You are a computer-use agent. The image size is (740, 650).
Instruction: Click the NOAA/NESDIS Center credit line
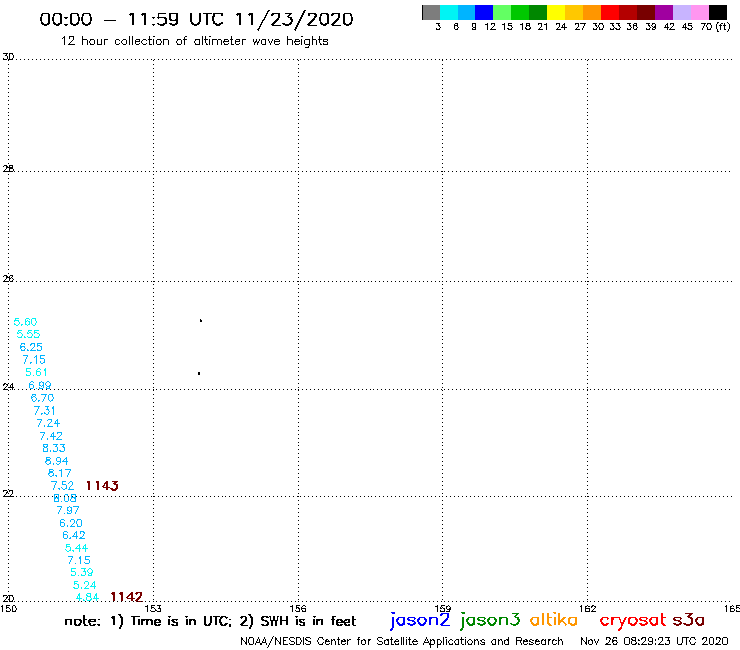click(402, 641)
